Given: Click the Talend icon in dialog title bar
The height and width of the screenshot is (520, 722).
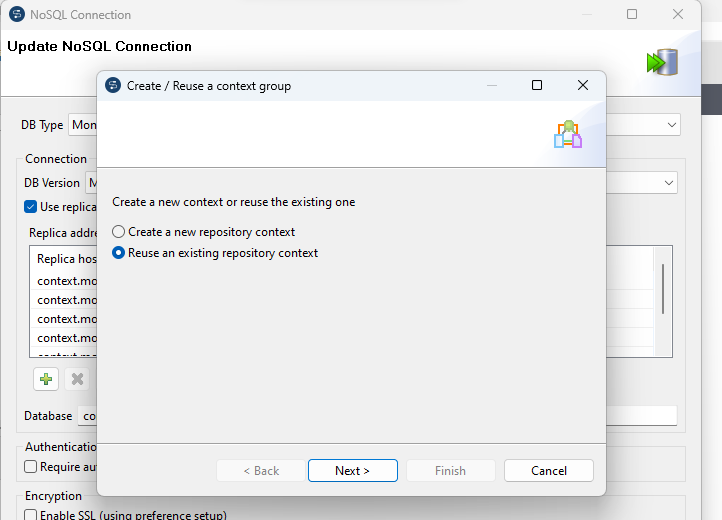Looking at the screenshot, I should coord(113,86).
